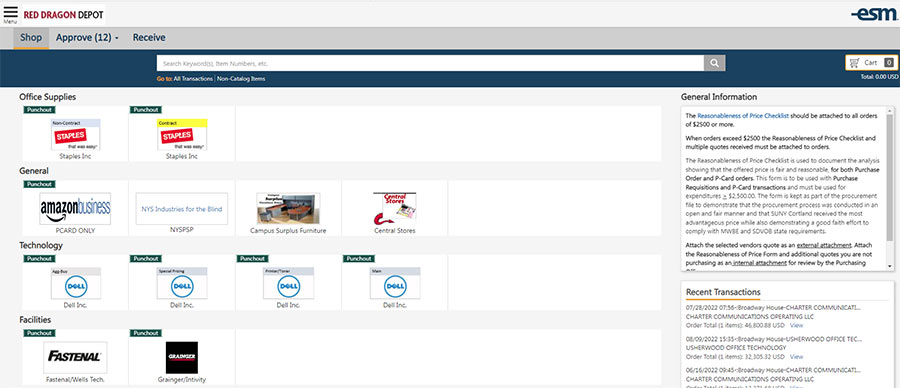Image resolution: width=900 pixels, height=388 pixels.
Task: Click the USHERWOOD OFFICE TECHNOLOGY transaction text
Action: [736, 348]
